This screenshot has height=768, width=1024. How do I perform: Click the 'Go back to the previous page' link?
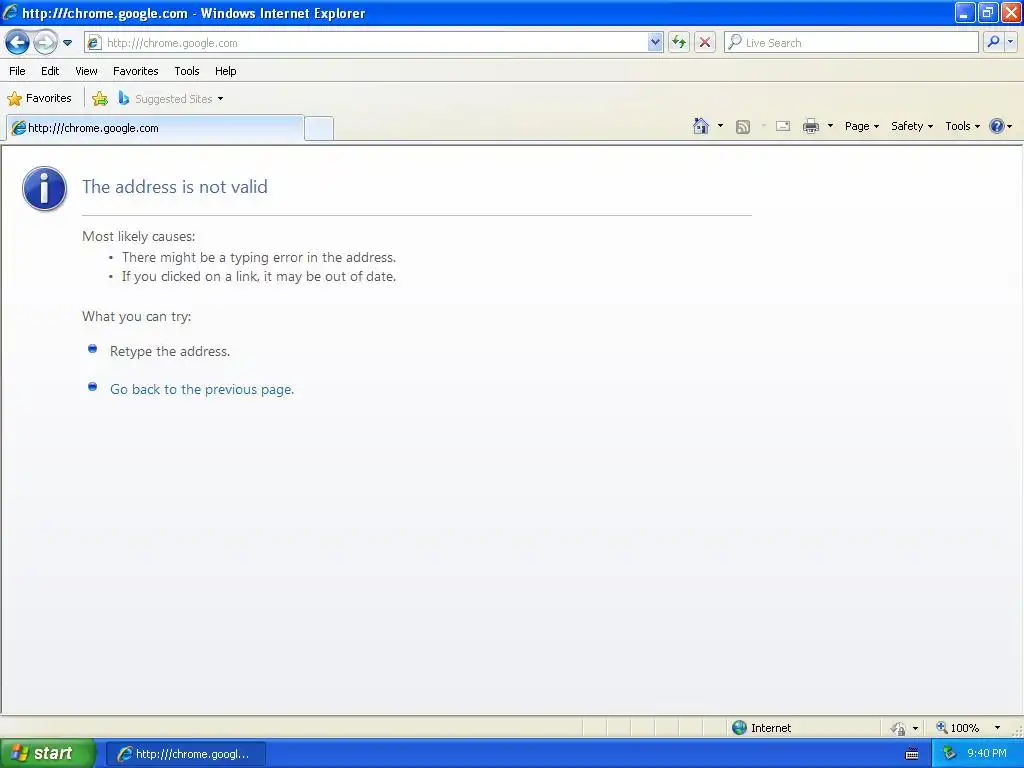202,389
